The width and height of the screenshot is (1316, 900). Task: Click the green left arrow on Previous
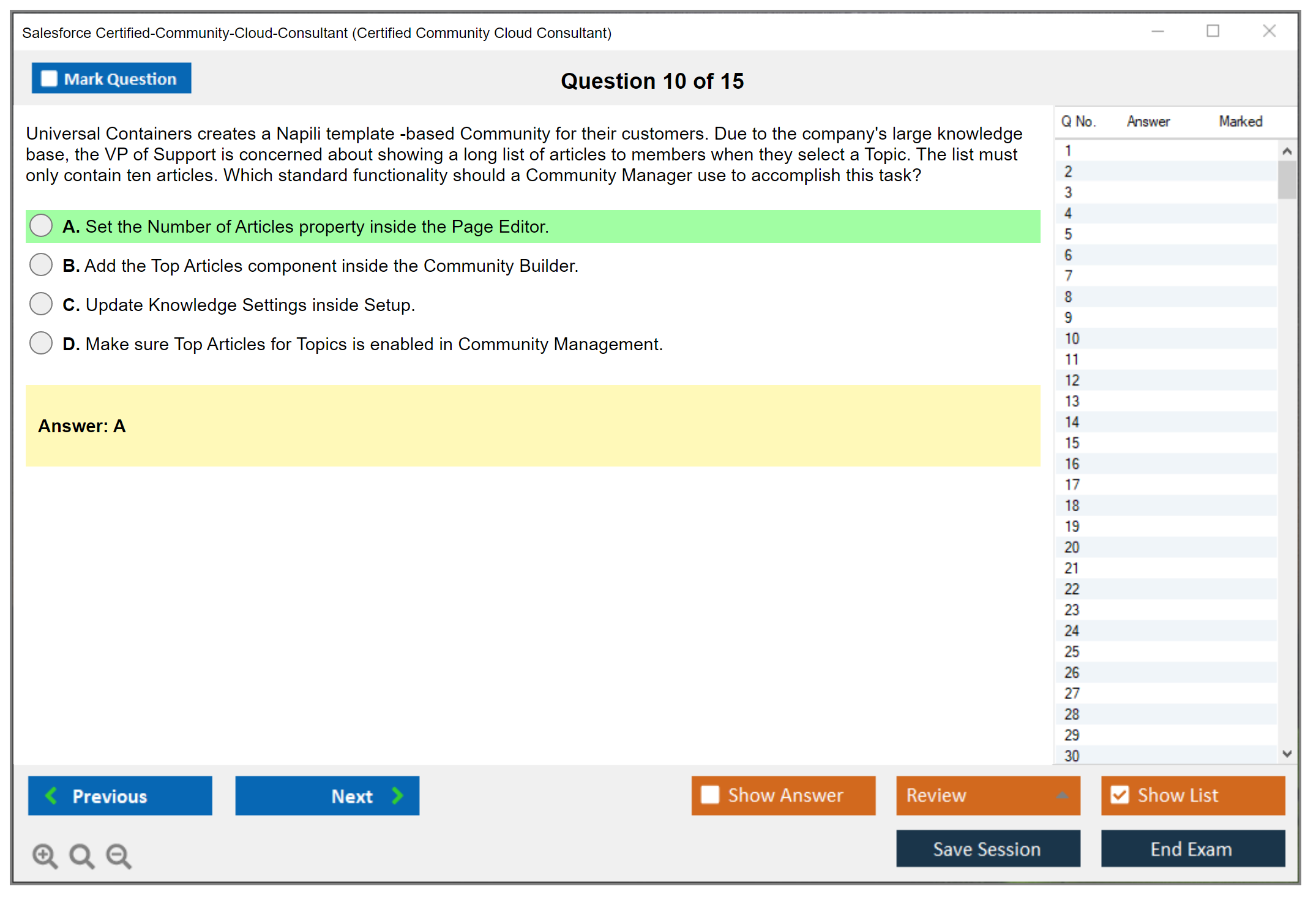(51, 795)
